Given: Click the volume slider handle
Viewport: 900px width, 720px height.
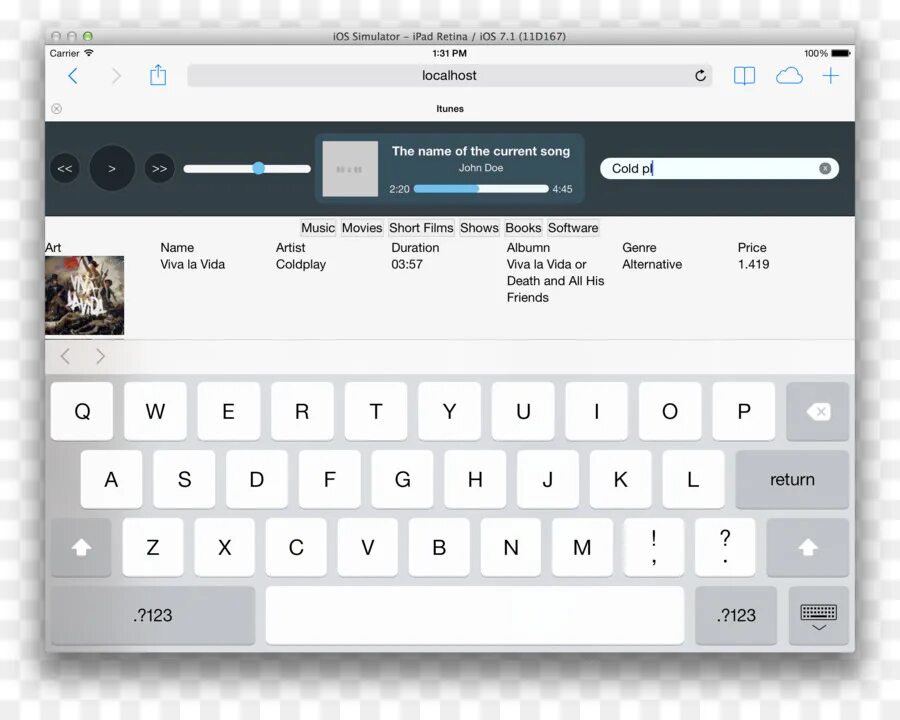Looking at the screenshot, I should pos(258,168).
